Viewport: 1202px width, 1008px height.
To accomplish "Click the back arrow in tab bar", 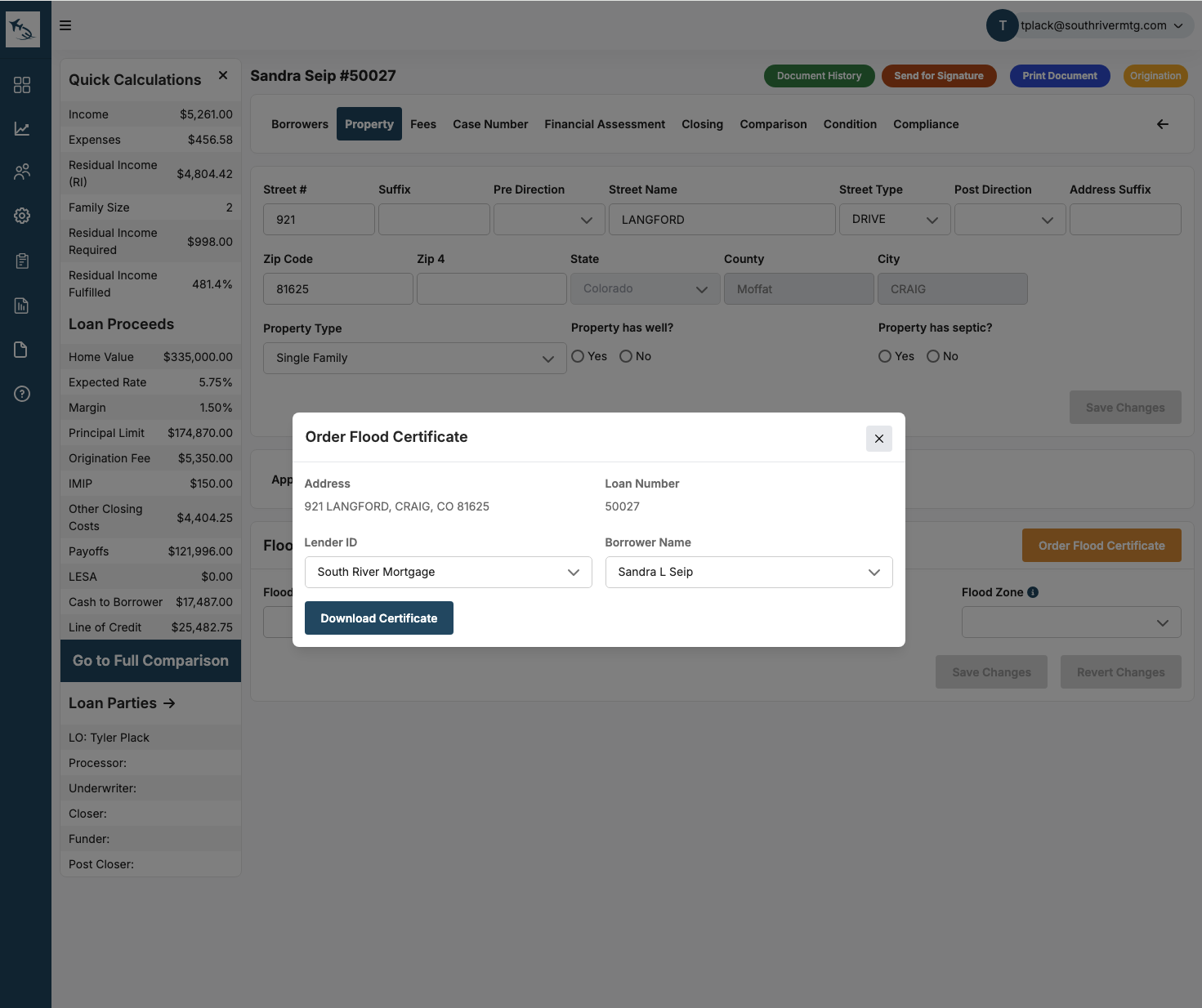I will (1162, 124).
